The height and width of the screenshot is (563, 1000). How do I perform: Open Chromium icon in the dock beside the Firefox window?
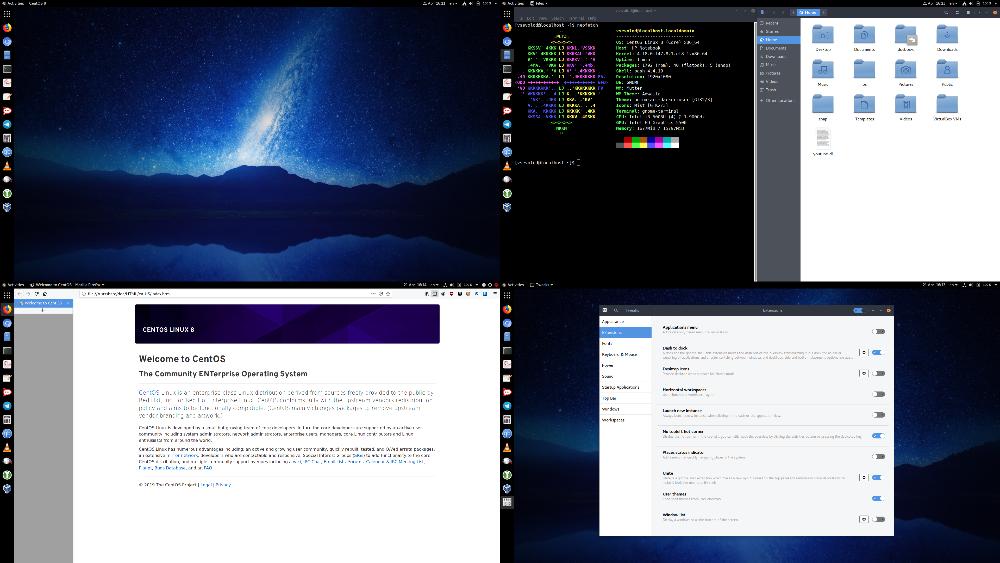pos(7,323)
